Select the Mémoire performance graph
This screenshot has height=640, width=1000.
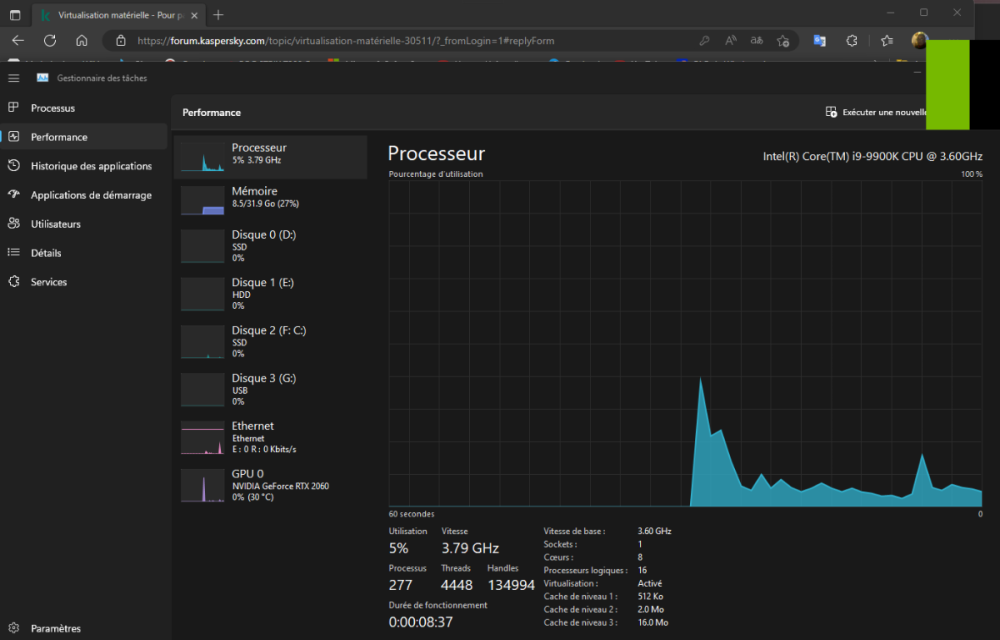point(270,197)
